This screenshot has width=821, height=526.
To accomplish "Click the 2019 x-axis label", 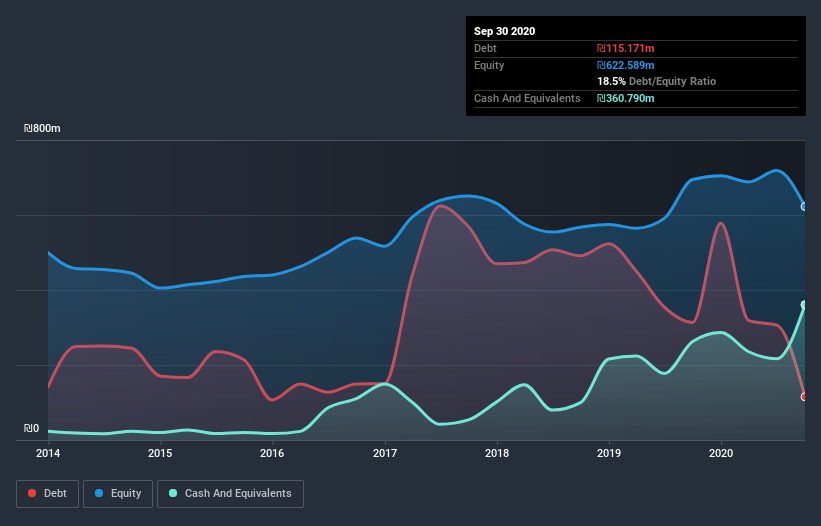I will [609, 453].
